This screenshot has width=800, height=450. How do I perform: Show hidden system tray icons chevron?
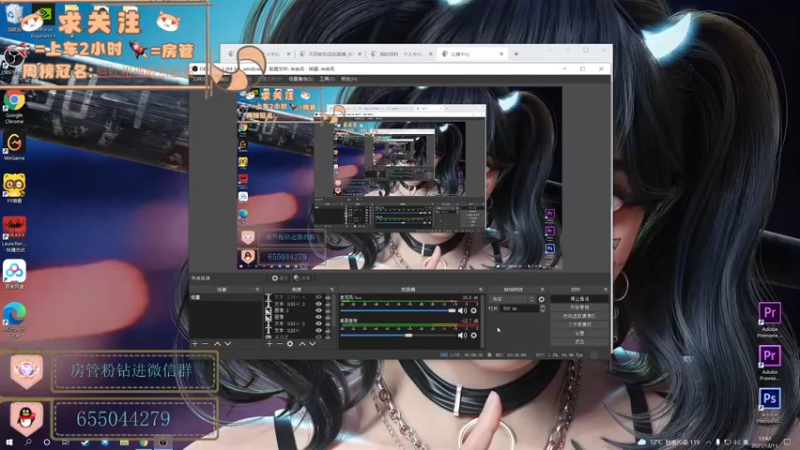[x=708, y=442]
